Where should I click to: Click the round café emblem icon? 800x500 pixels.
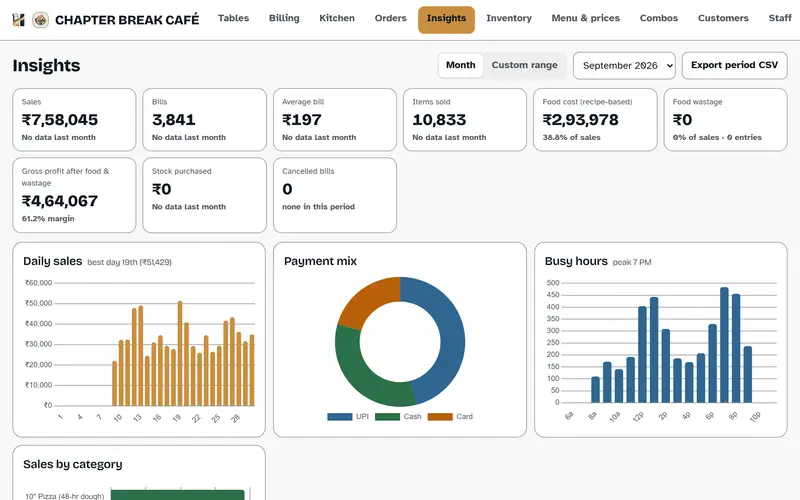40,20
